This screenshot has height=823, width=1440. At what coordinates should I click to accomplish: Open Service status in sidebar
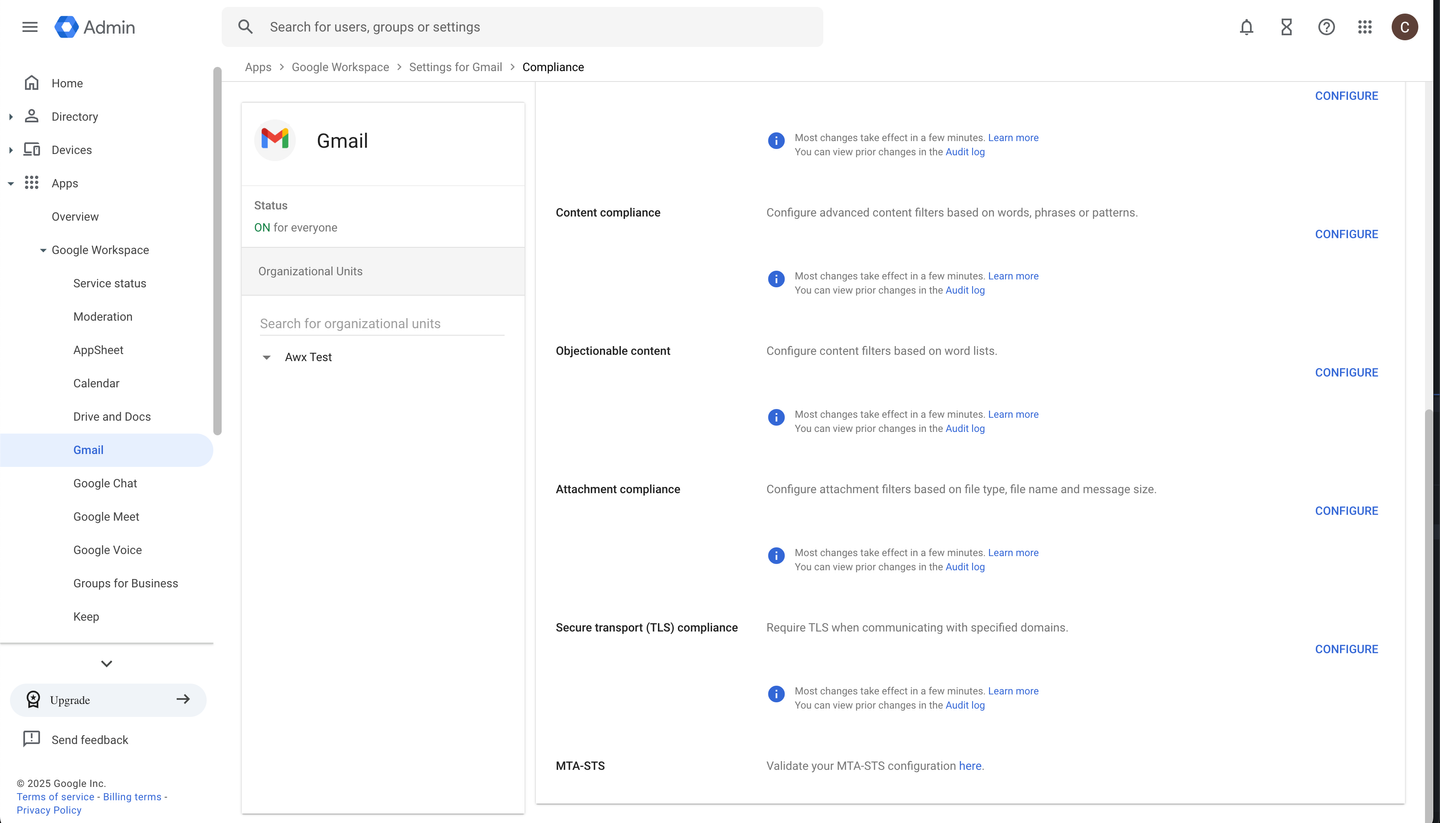coord(110,283)
